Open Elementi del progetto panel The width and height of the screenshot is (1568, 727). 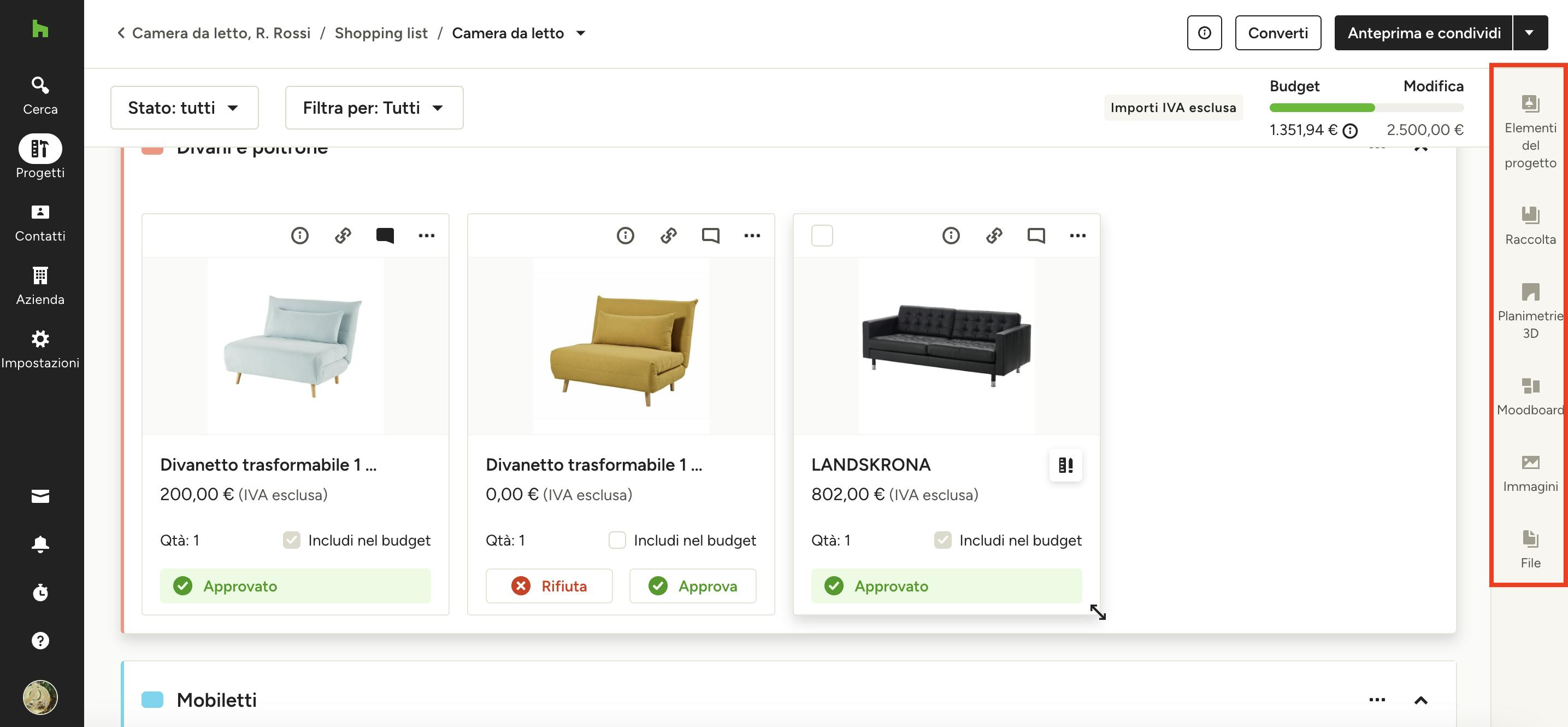[x=1530, y=132]
